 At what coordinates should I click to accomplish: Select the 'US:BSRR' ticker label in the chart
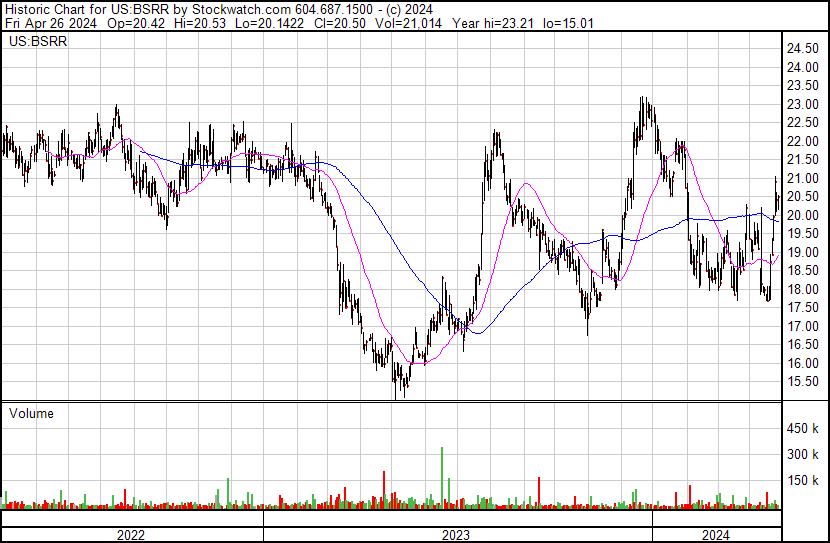coord(38,41)
